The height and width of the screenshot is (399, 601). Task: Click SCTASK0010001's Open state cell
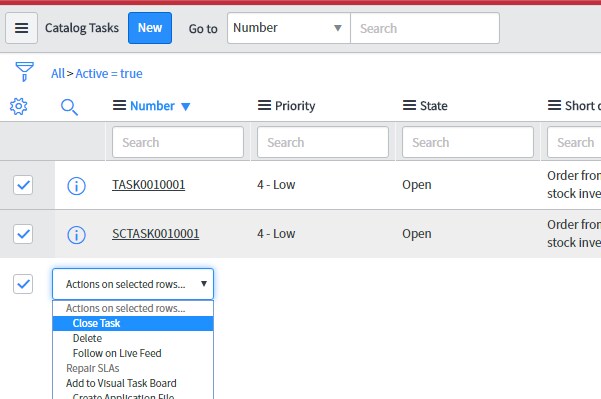pyautogui.click(x=417, y=234)
